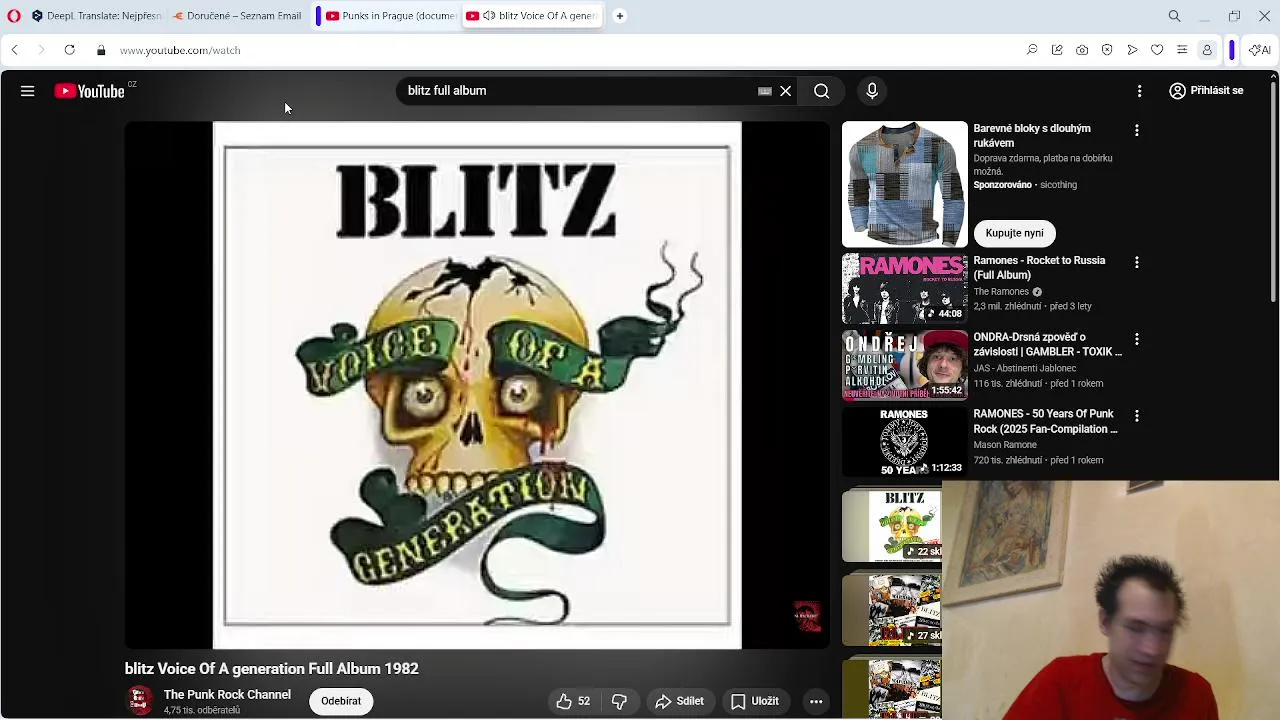This screenshot has width=1280, height=720.
Task: Click the Blitz album video player
Action: (x=477, y=385)
